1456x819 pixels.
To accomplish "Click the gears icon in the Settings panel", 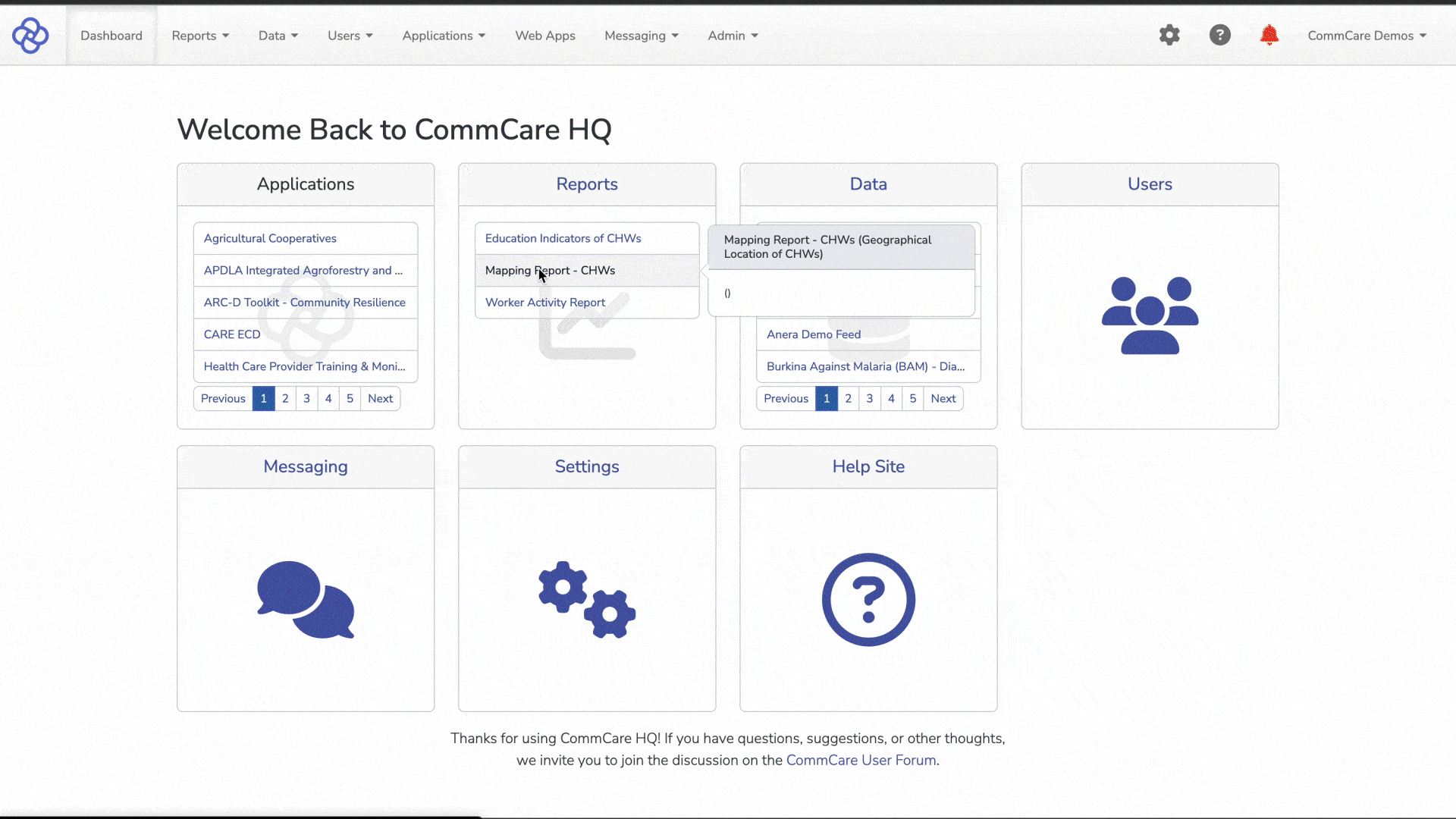I will (x=586, y=599).
